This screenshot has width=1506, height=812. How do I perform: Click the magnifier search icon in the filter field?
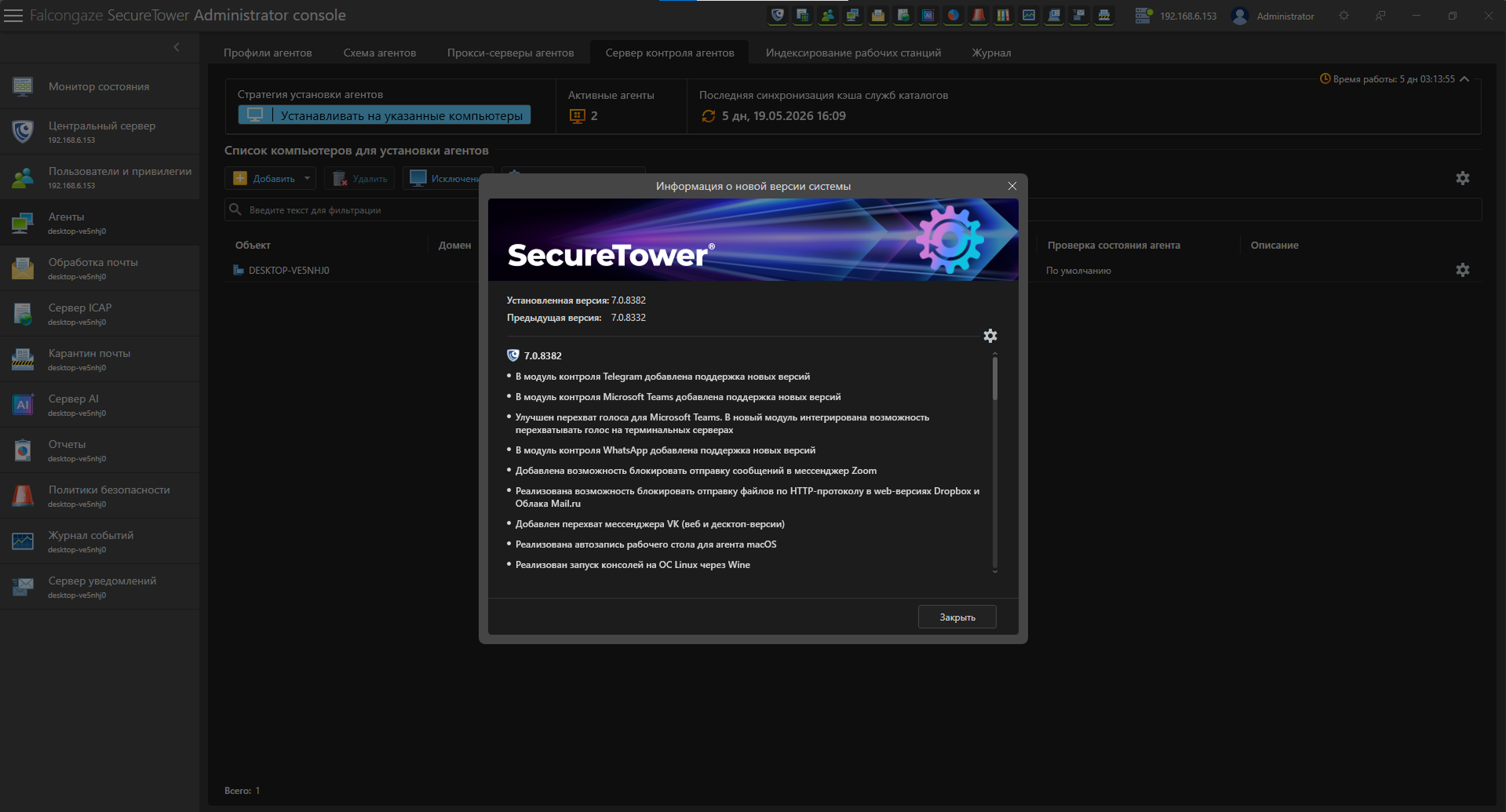pos(235,209)
